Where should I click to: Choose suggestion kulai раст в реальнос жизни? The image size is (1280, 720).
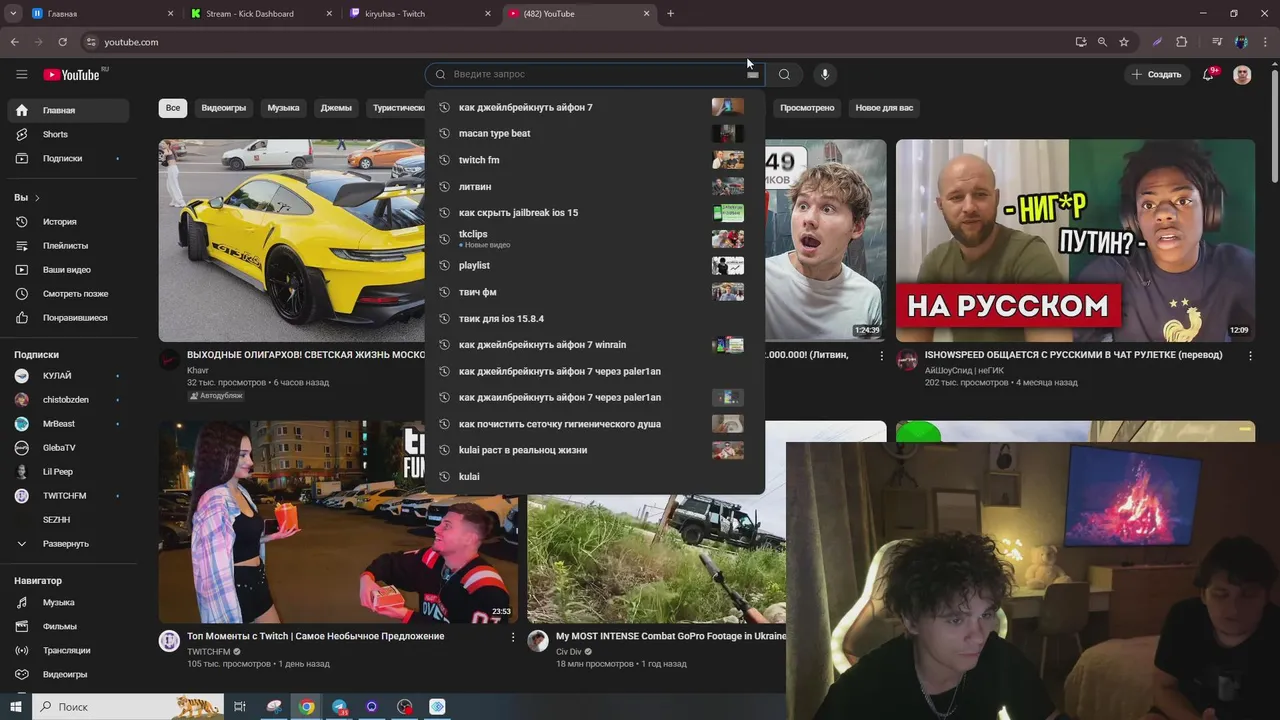595,450
